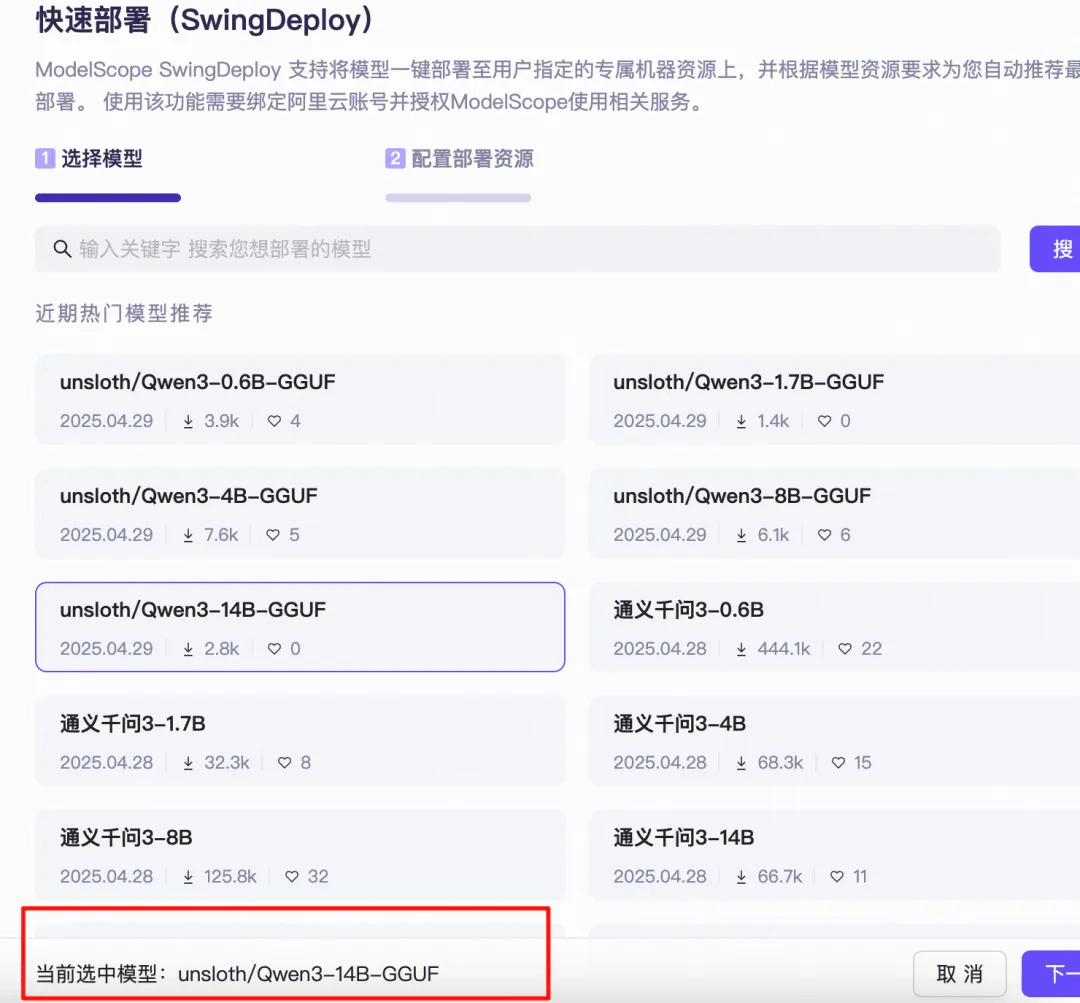Select the 通义千问3-4B model card

coord(834,741)
